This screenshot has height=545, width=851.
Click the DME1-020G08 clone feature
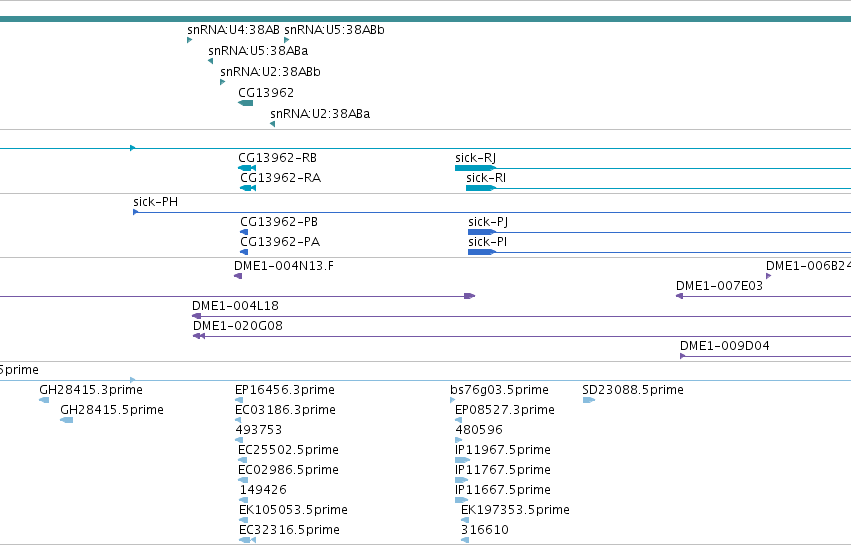[x=522, y=337]
